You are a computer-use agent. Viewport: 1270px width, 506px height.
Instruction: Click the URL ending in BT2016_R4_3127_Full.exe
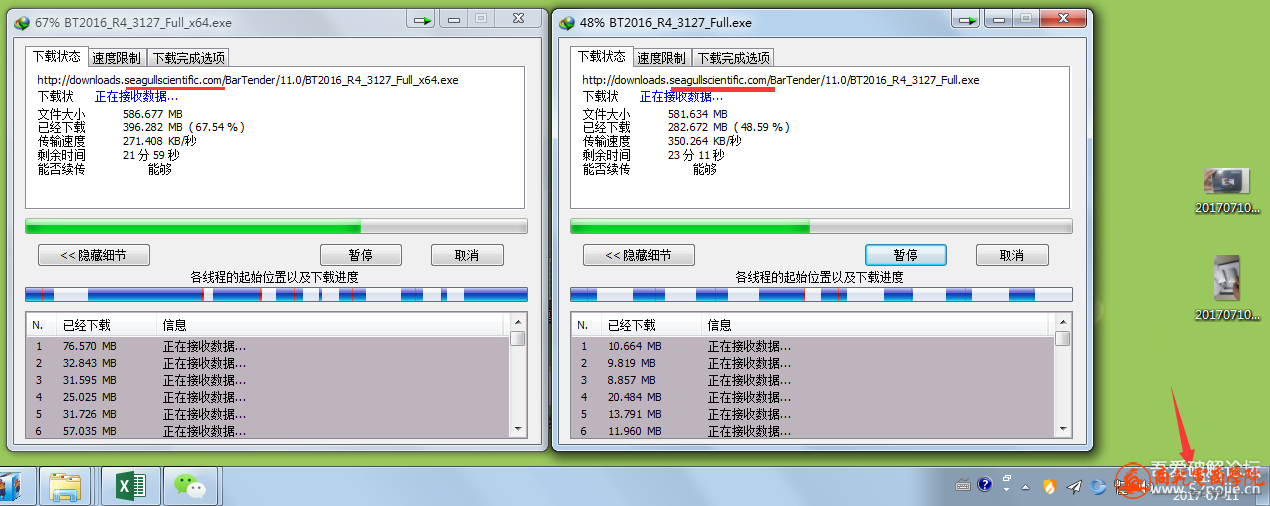pos(781,80)
